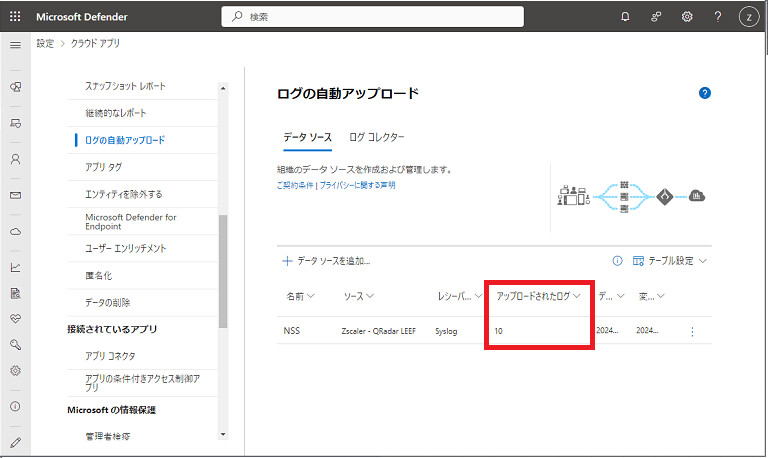This screenshot has width=768, height=458.
Task: Open the cloud apps icon in rail
Action: (16, 231)
